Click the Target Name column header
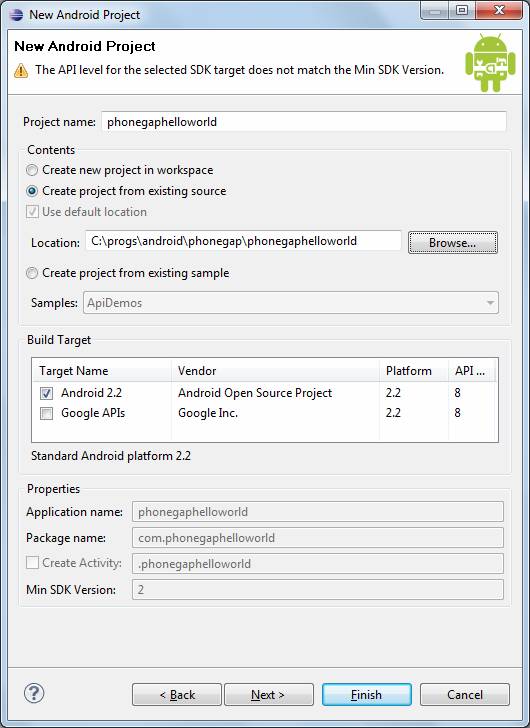Screen dimensions: 530x728 102,370
